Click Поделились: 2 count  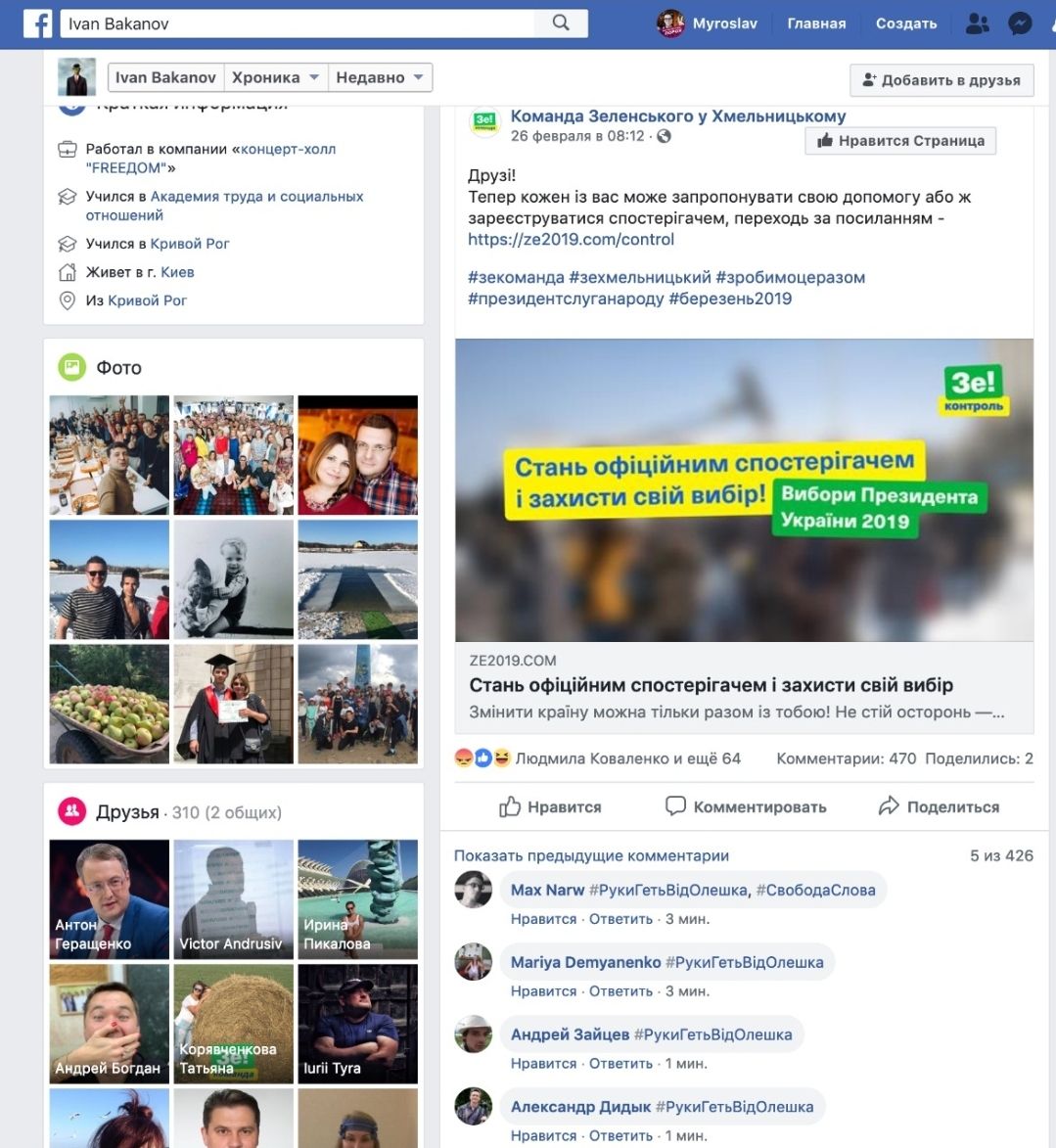(x=979, y=758)
